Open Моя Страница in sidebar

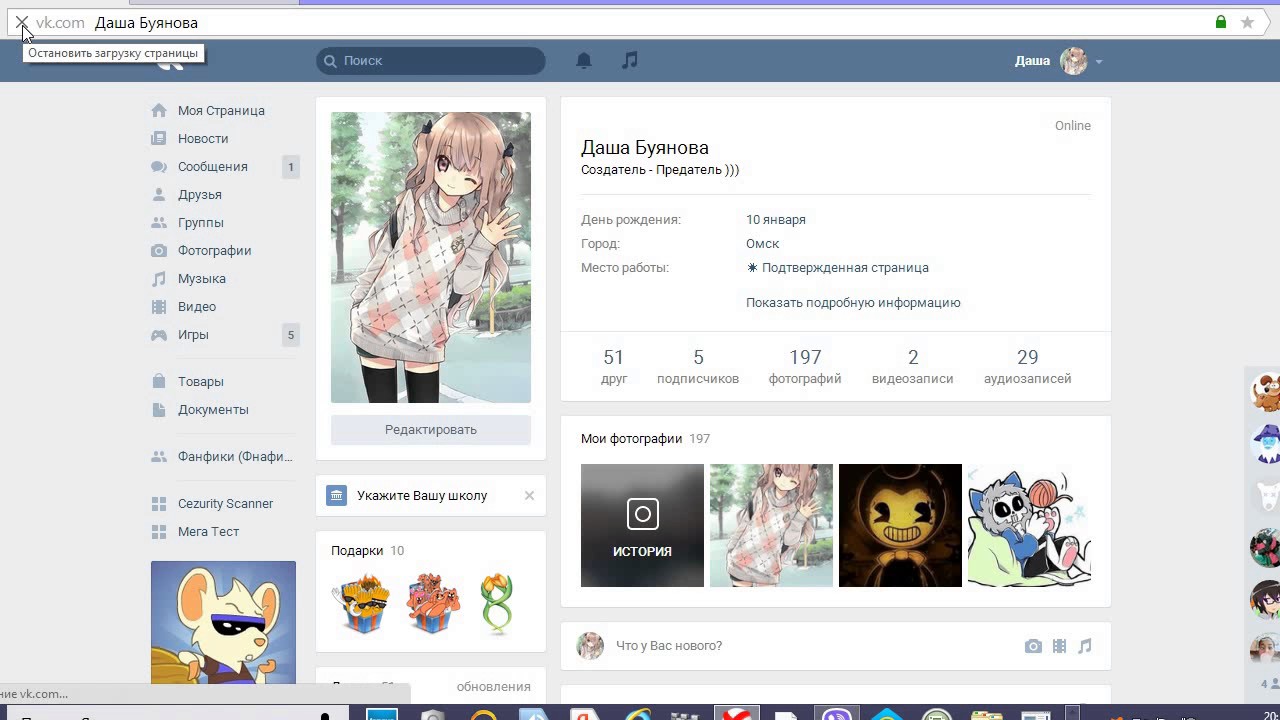click(x=221, y=110)
